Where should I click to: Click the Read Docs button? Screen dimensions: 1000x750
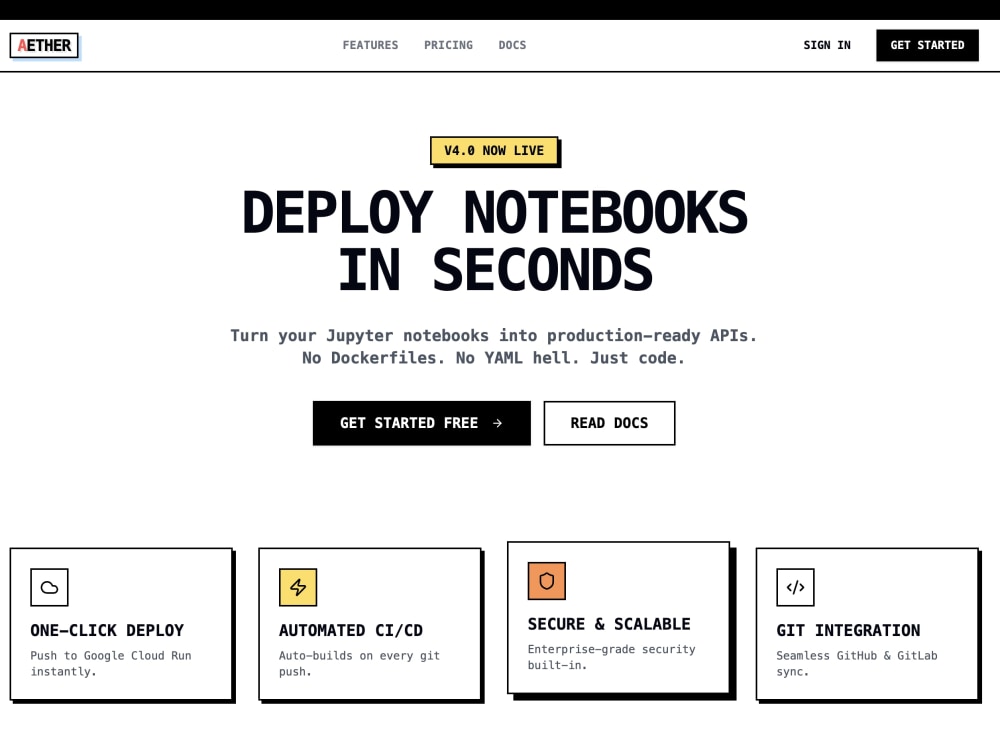(x=609, y=423)
